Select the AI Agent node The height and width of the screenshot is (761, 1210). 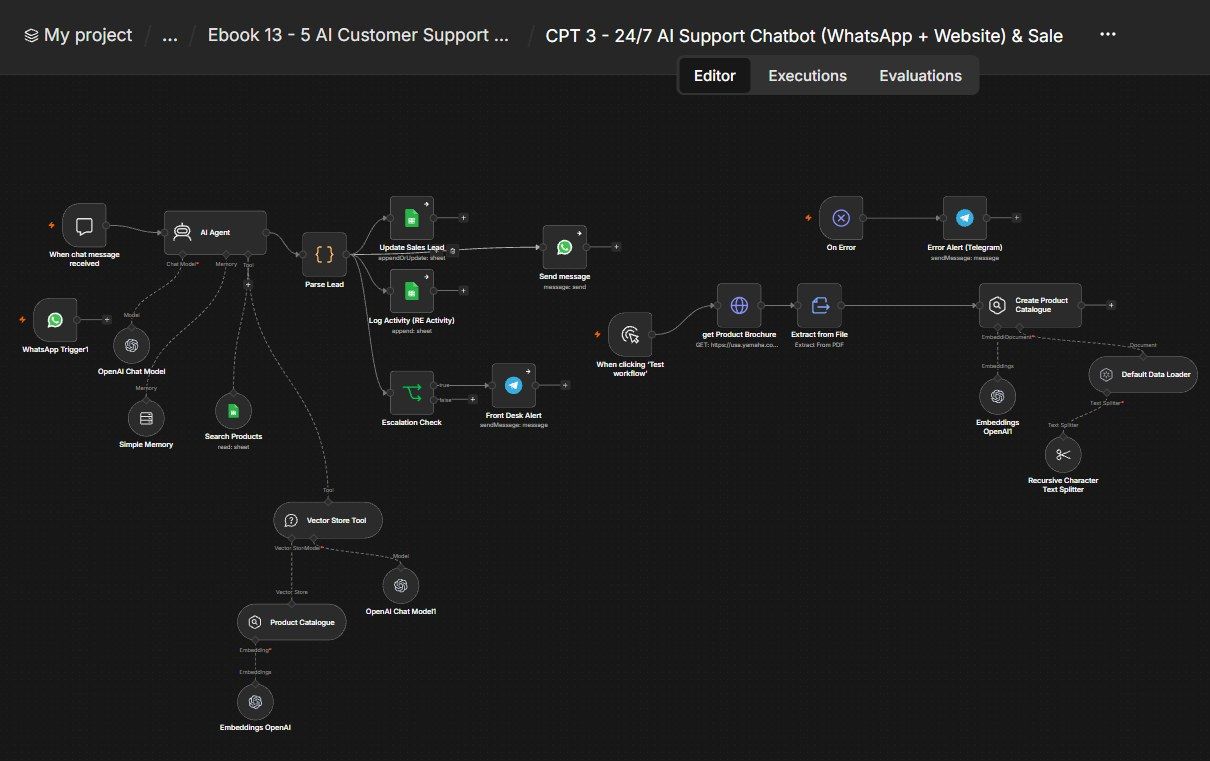pyautogui.click(x=215, y=232)
